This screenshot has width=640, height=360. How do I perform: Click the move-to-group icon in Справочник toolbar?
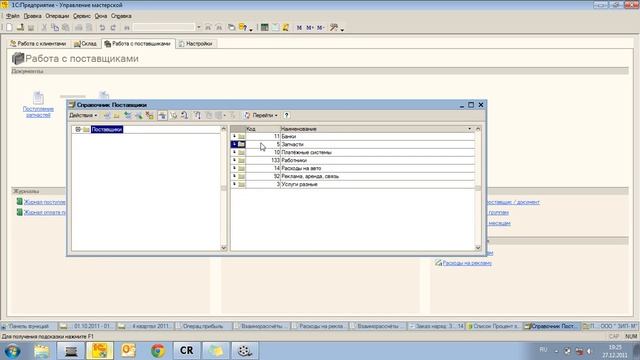coord(173,116)
